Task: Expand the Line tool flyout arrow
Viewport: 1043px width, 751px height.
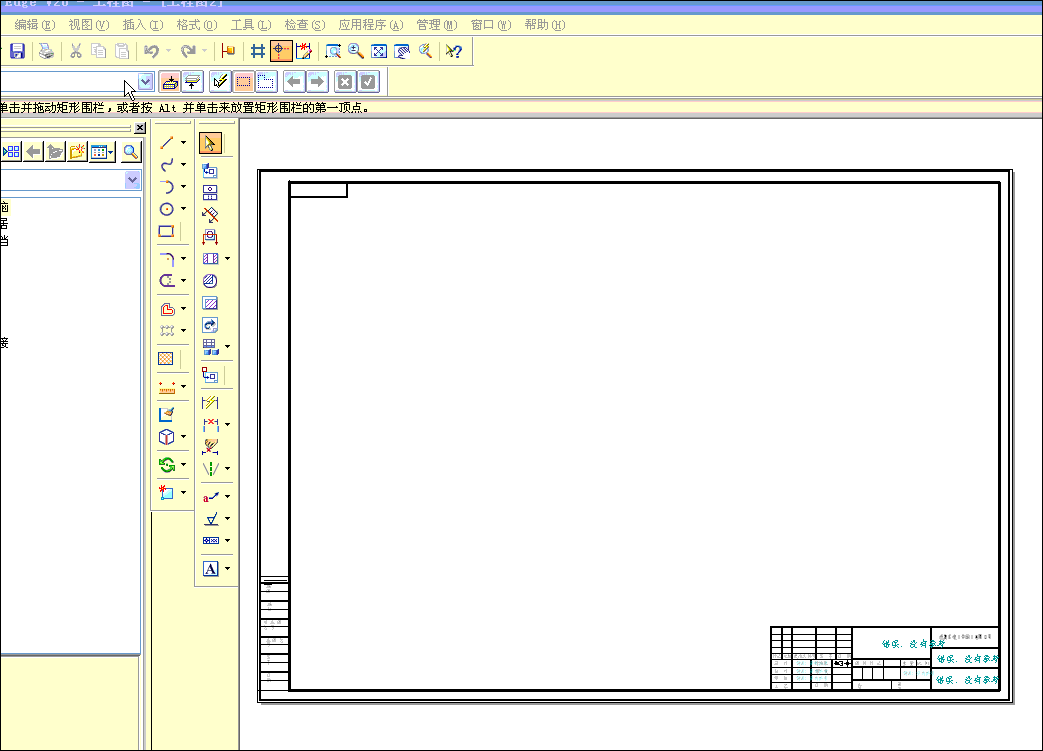Action: (x=184, y=142)
